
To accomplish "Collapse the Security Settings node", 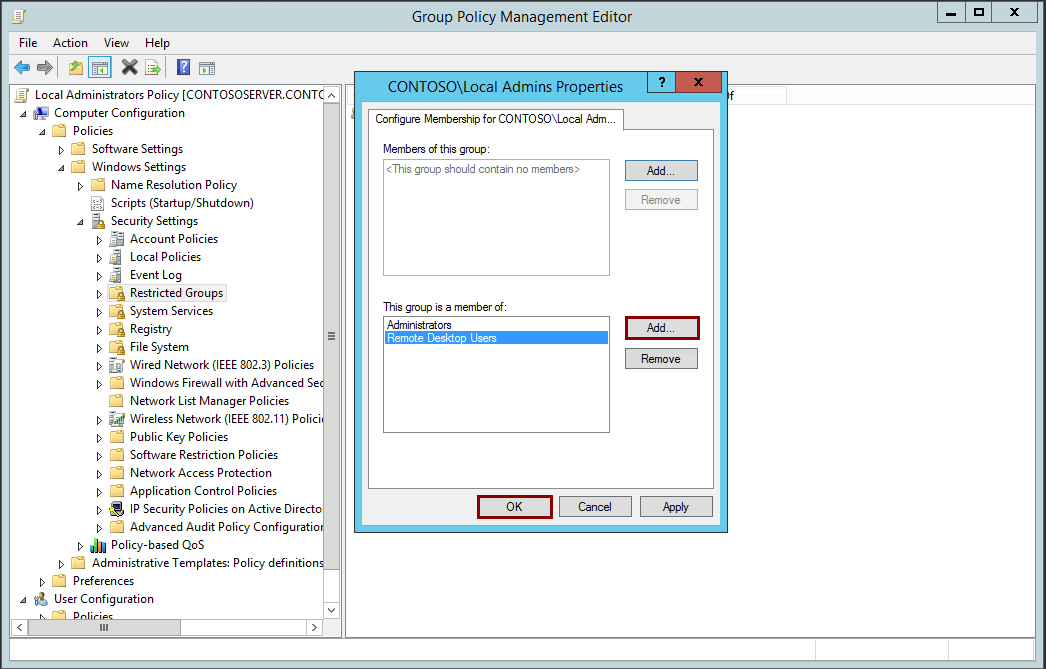I will (82, 221).
